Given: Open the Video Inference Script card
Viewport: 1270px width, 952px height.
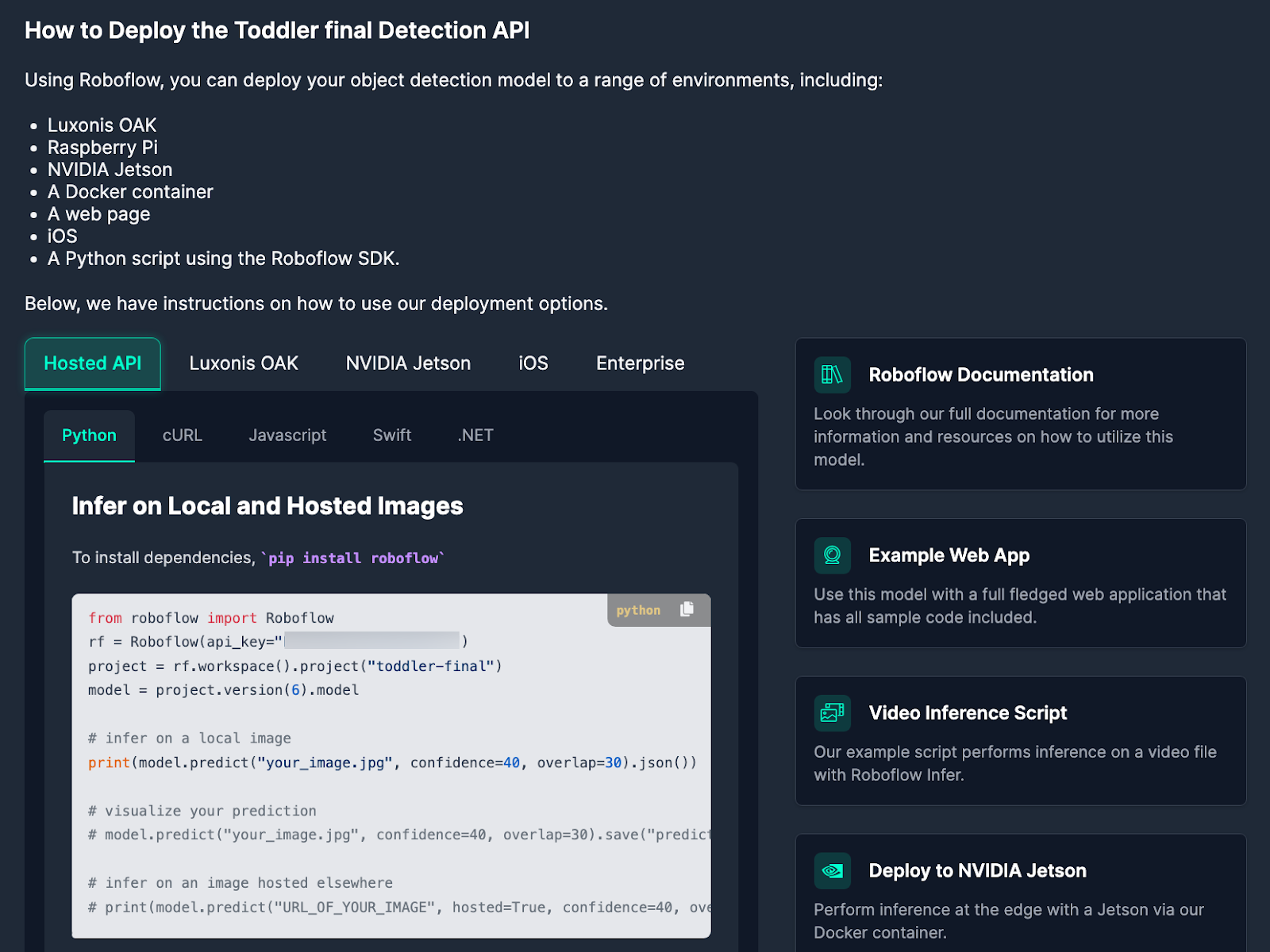Looking at the screenshot, I should (1021, 741).
